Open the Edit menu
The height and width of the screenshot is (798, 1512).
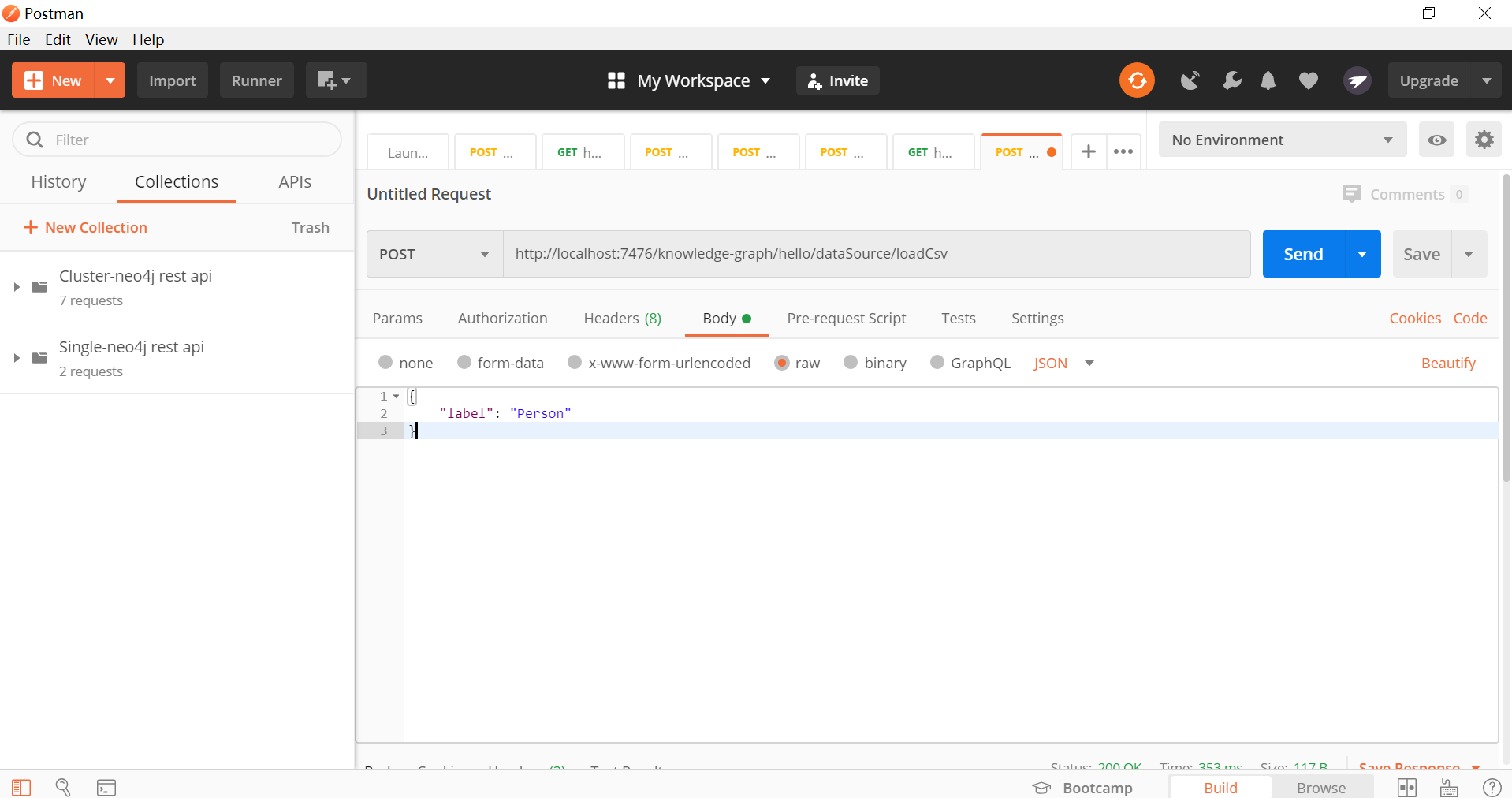tap(58, 39)
